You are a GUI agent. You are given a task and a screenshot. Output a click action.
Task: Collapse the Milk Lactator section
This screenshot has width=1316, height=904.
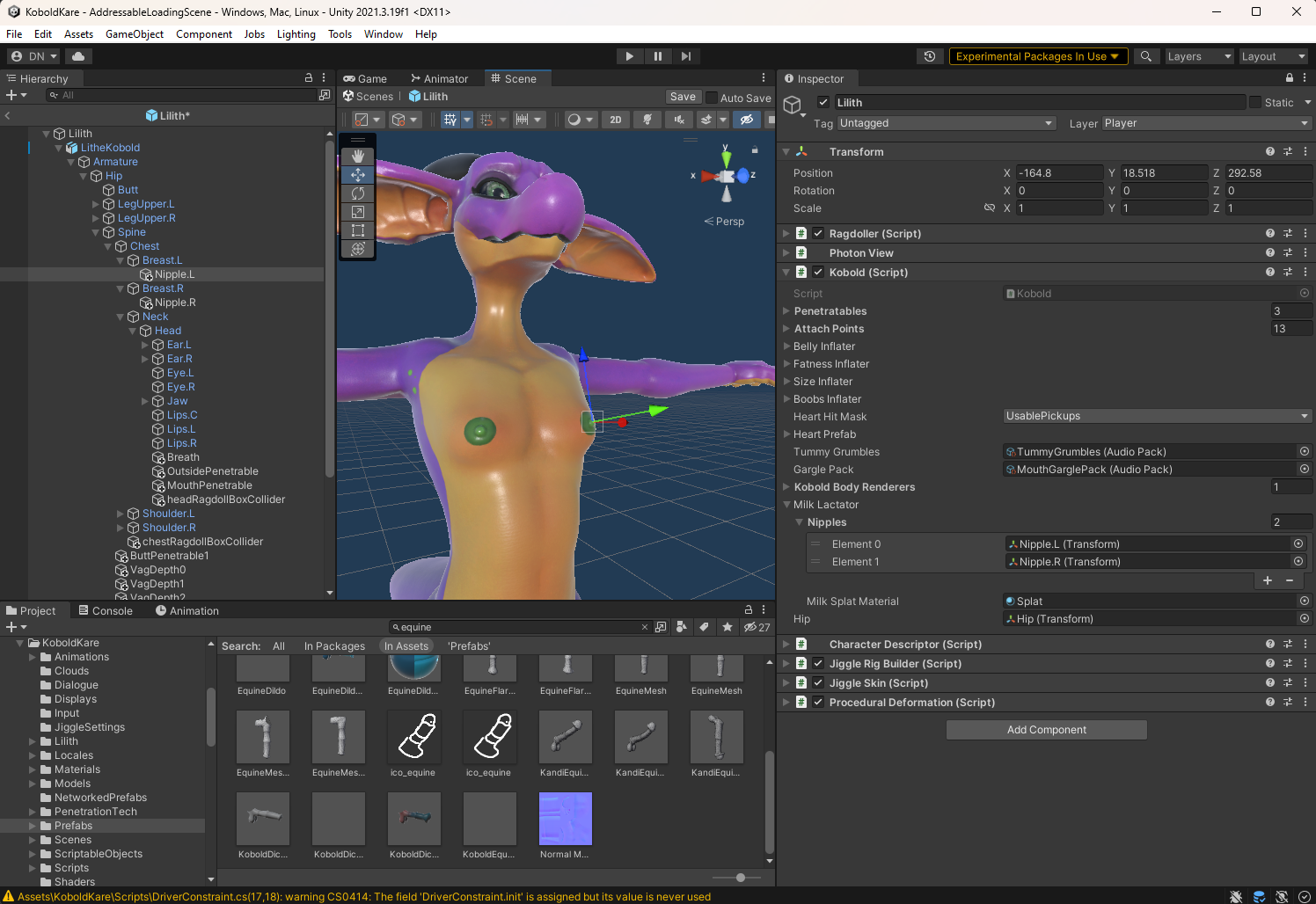point(786,505)
